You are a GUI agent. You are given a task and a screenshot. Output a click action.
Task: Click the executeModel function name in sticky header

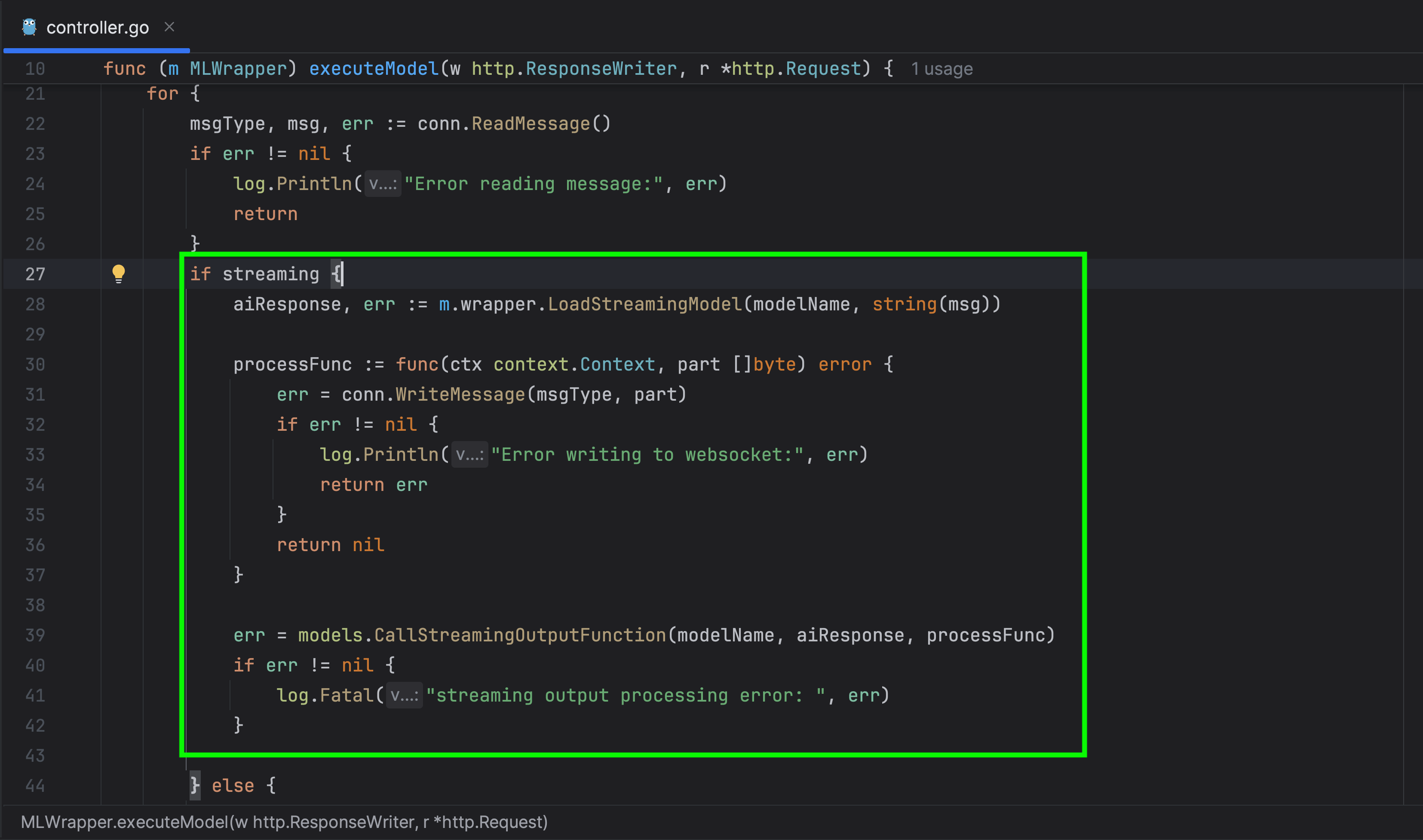point(374,69)
